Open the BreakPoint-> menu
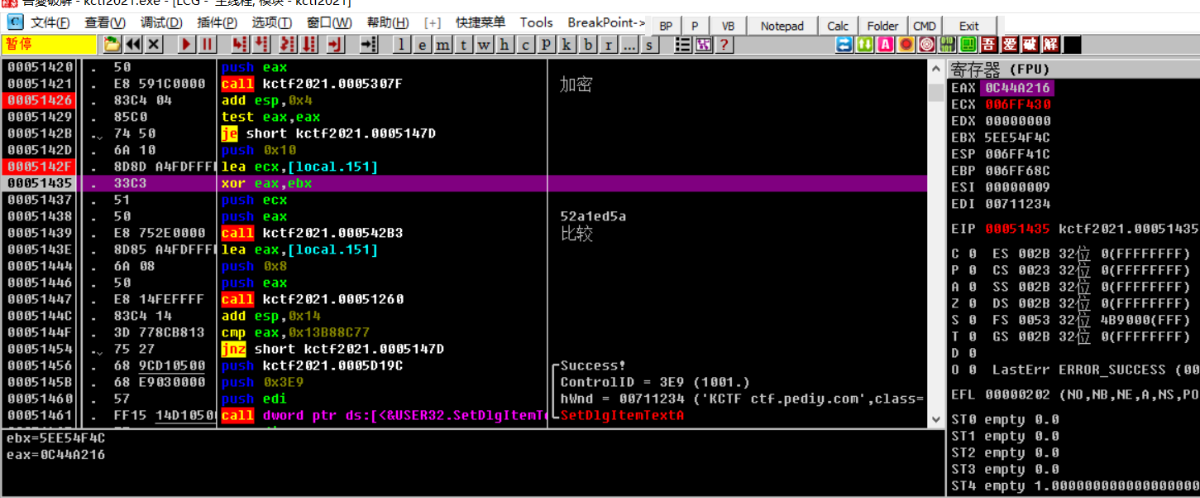 click(x=606, y=23)
